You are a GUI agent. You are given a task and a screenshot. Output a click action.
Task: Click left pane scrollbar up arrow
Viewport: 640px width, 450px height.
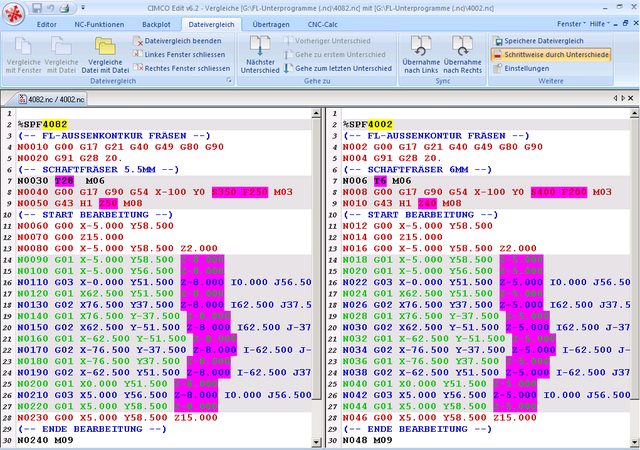pos(316,113)
